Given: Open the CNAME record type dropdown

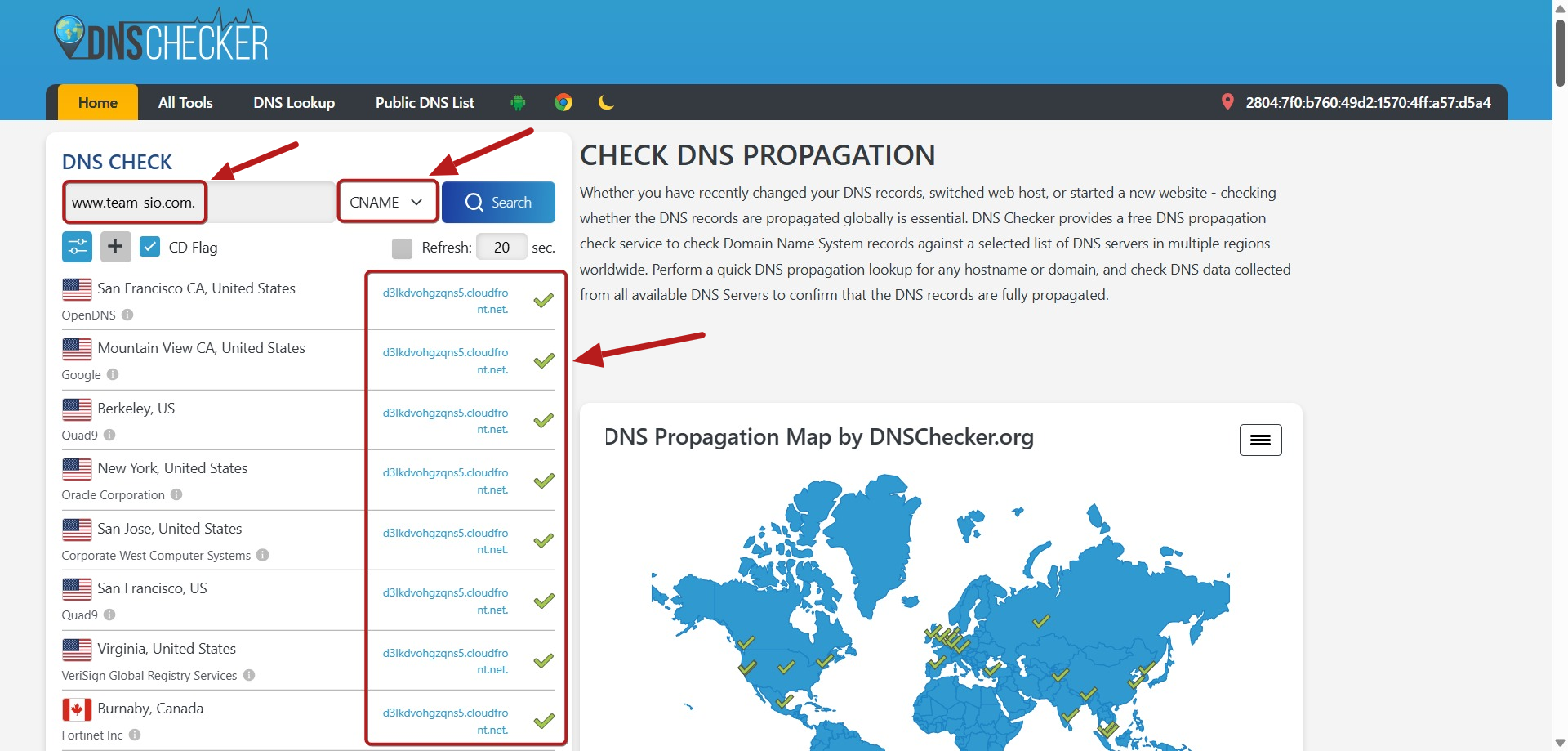Looking at the screenshot, I should pos(388,202).
